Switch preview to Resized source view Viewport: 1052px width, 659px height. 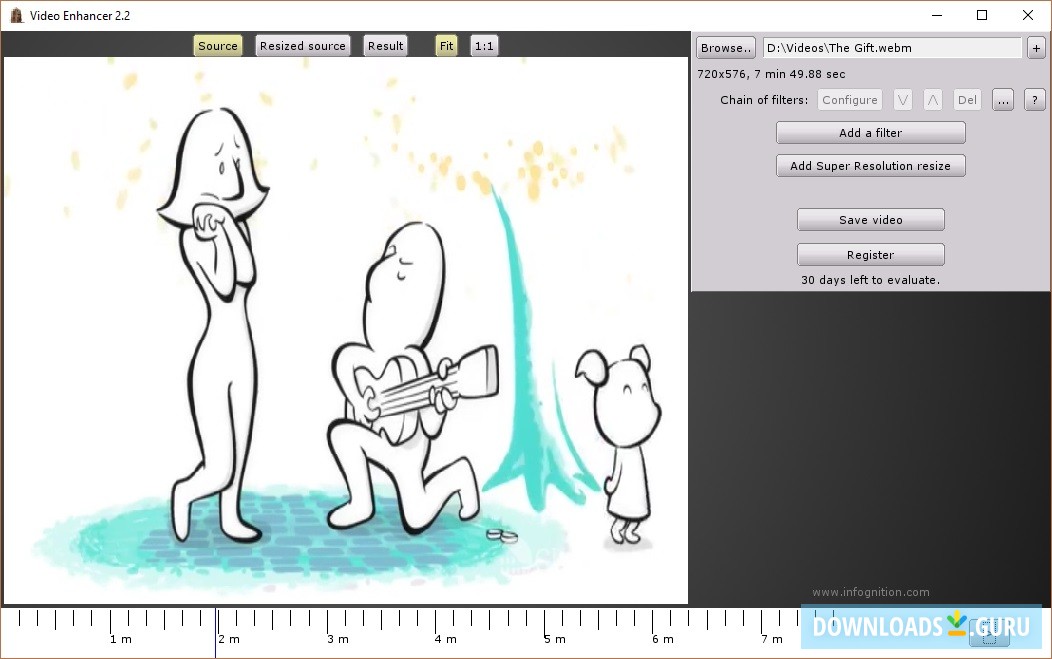303,46
